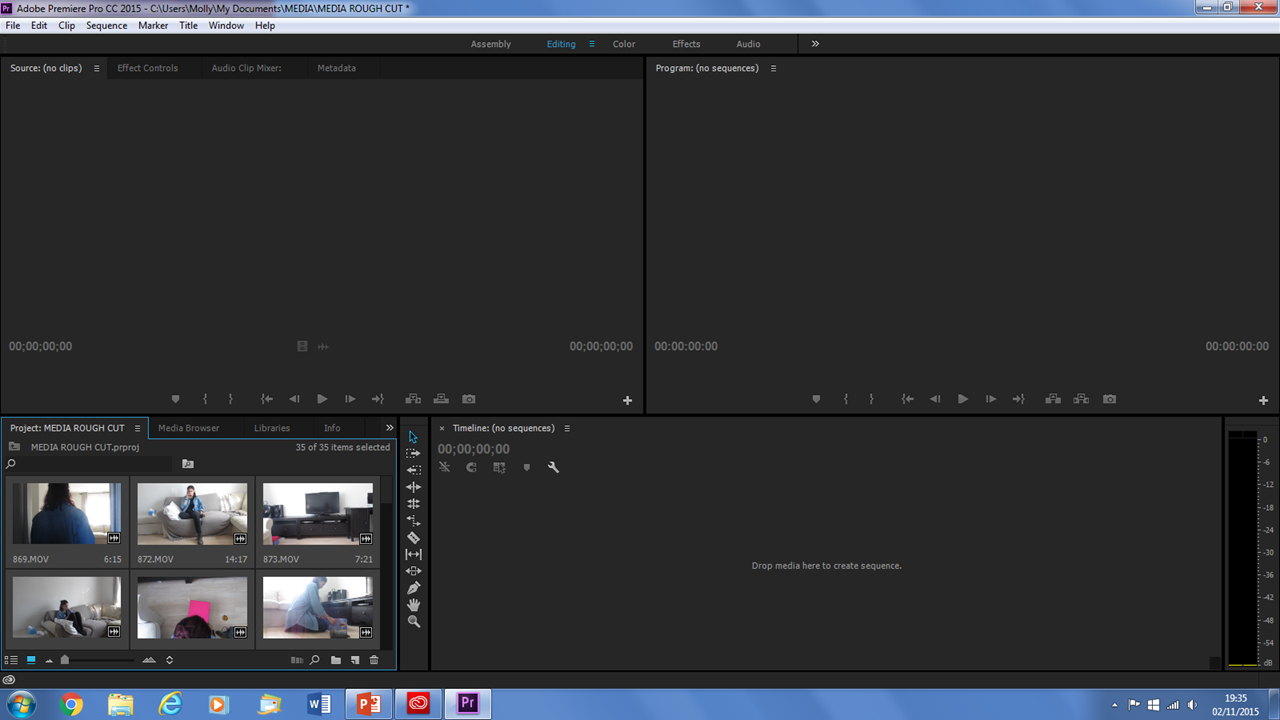
Task: Open the Libraries tab
Action: [x=272, y=428]
